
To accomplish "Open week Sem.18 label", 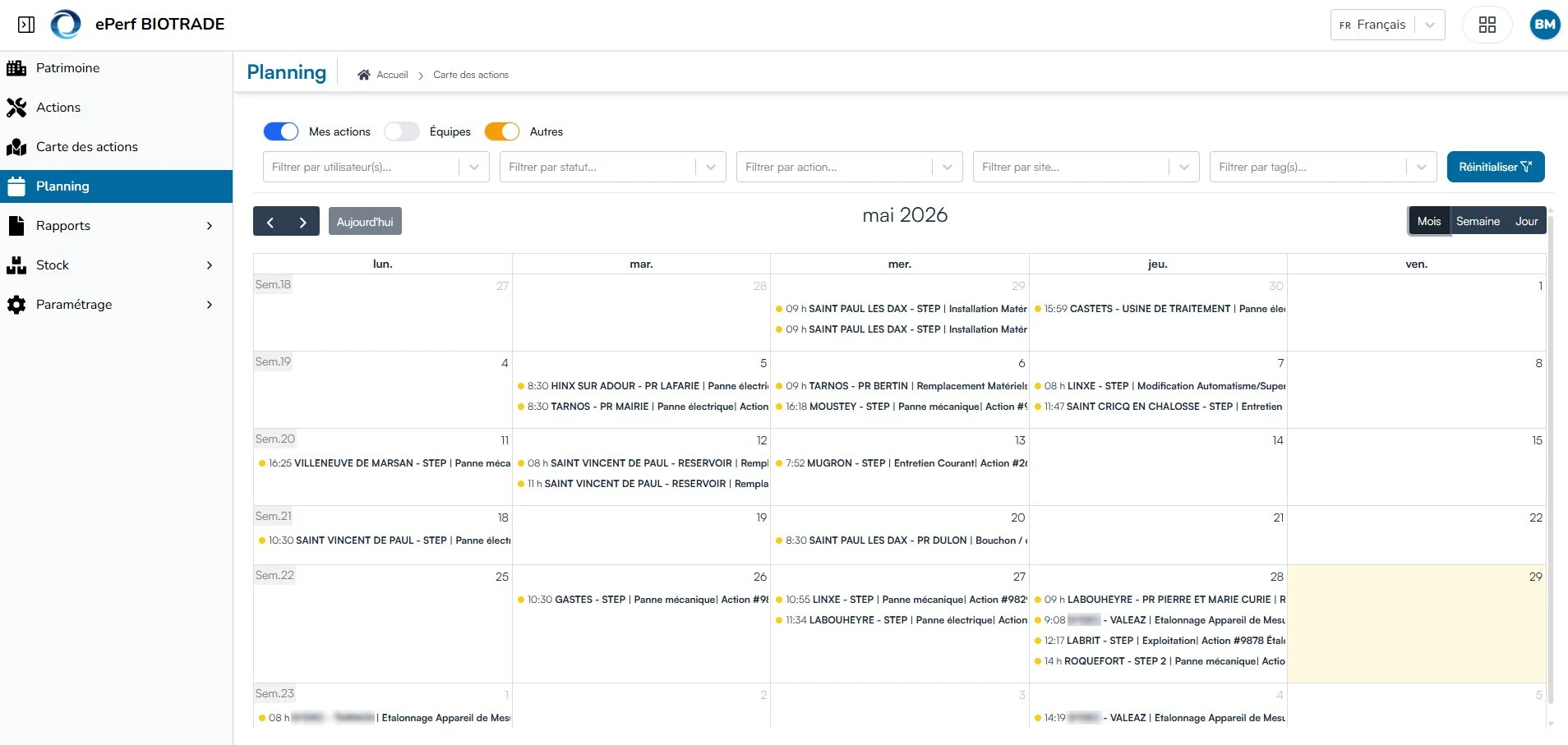I will click(273, 285).
